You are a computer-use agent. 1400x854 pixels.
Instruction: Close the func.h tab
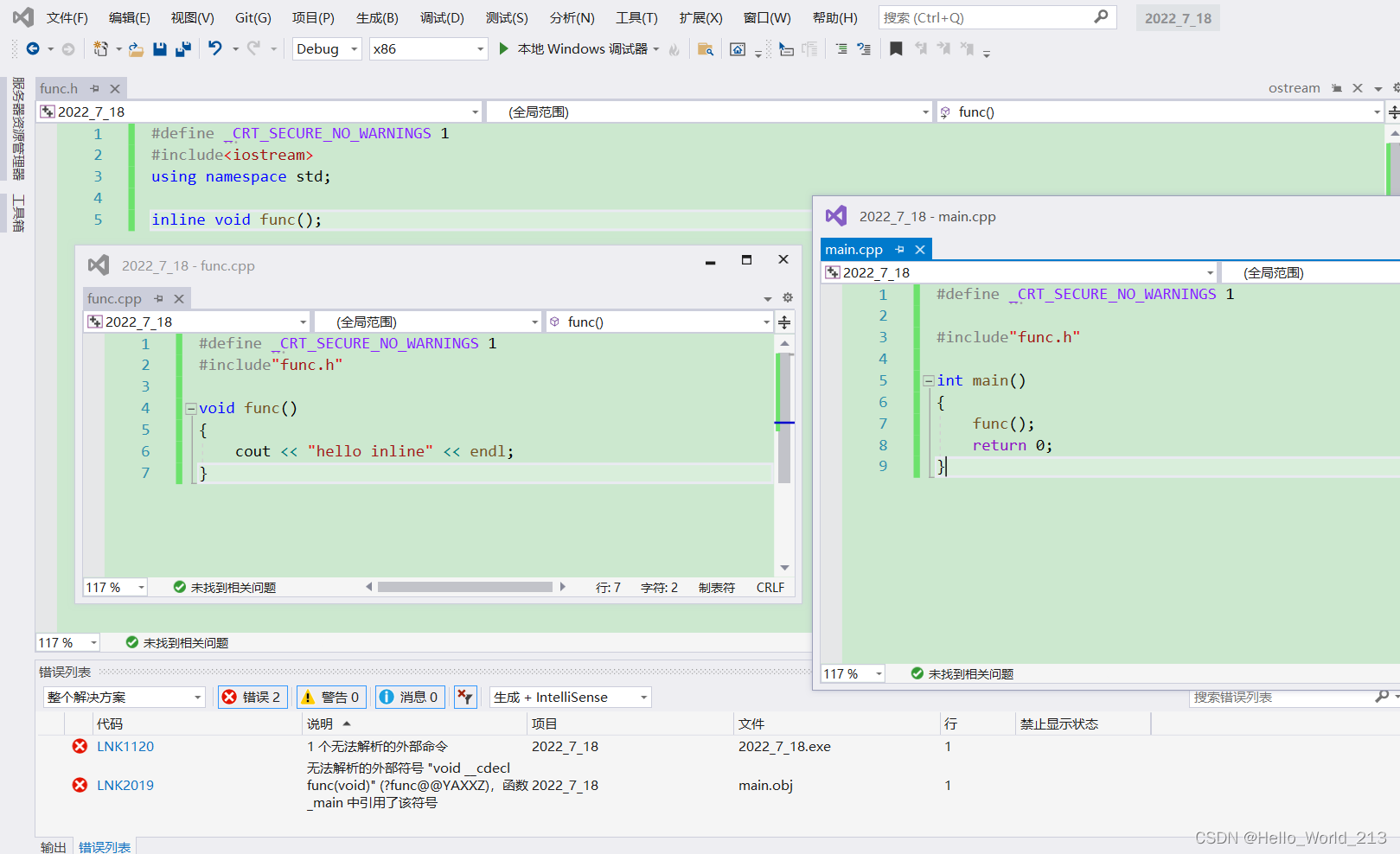[114, 88]
